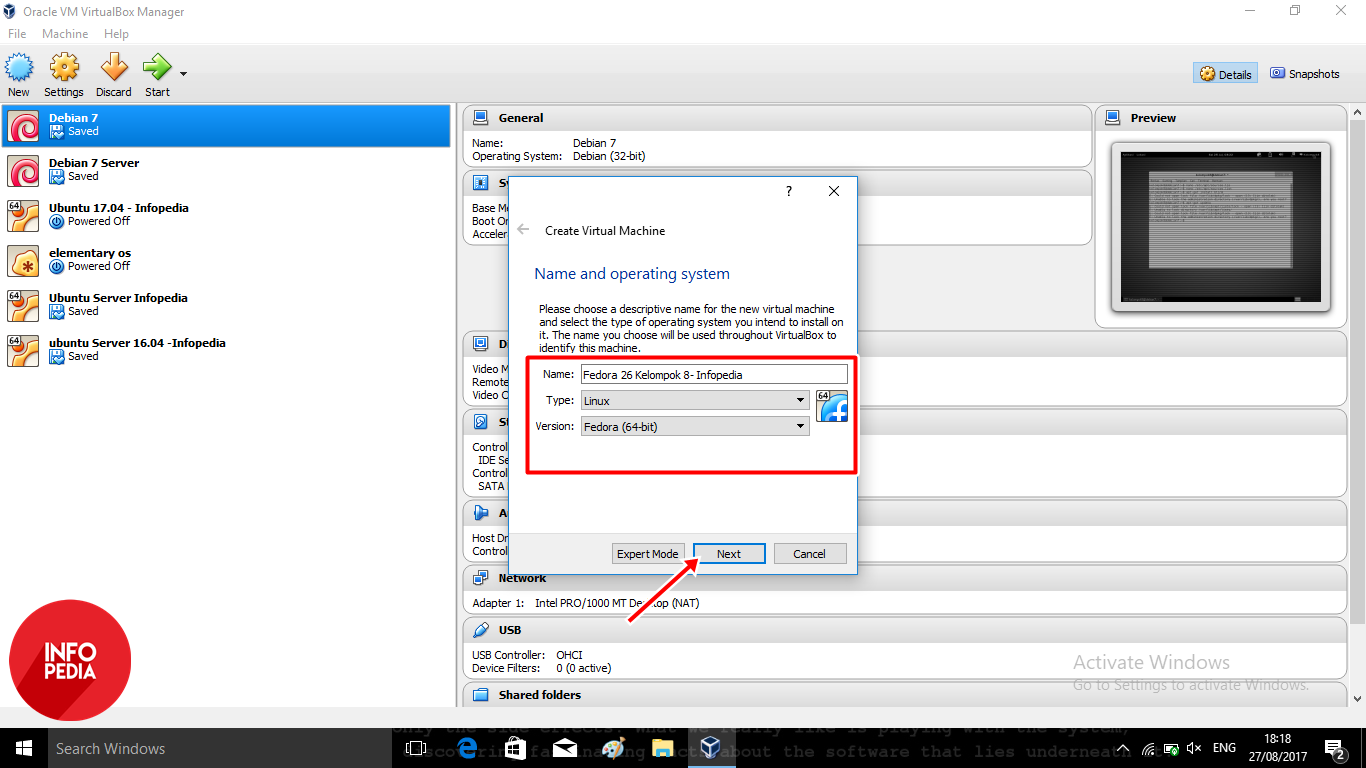The image size is (1366, 768).
Task: Select Ubuntu 17.04 - Infopedia machine
Action: (227, 215)
